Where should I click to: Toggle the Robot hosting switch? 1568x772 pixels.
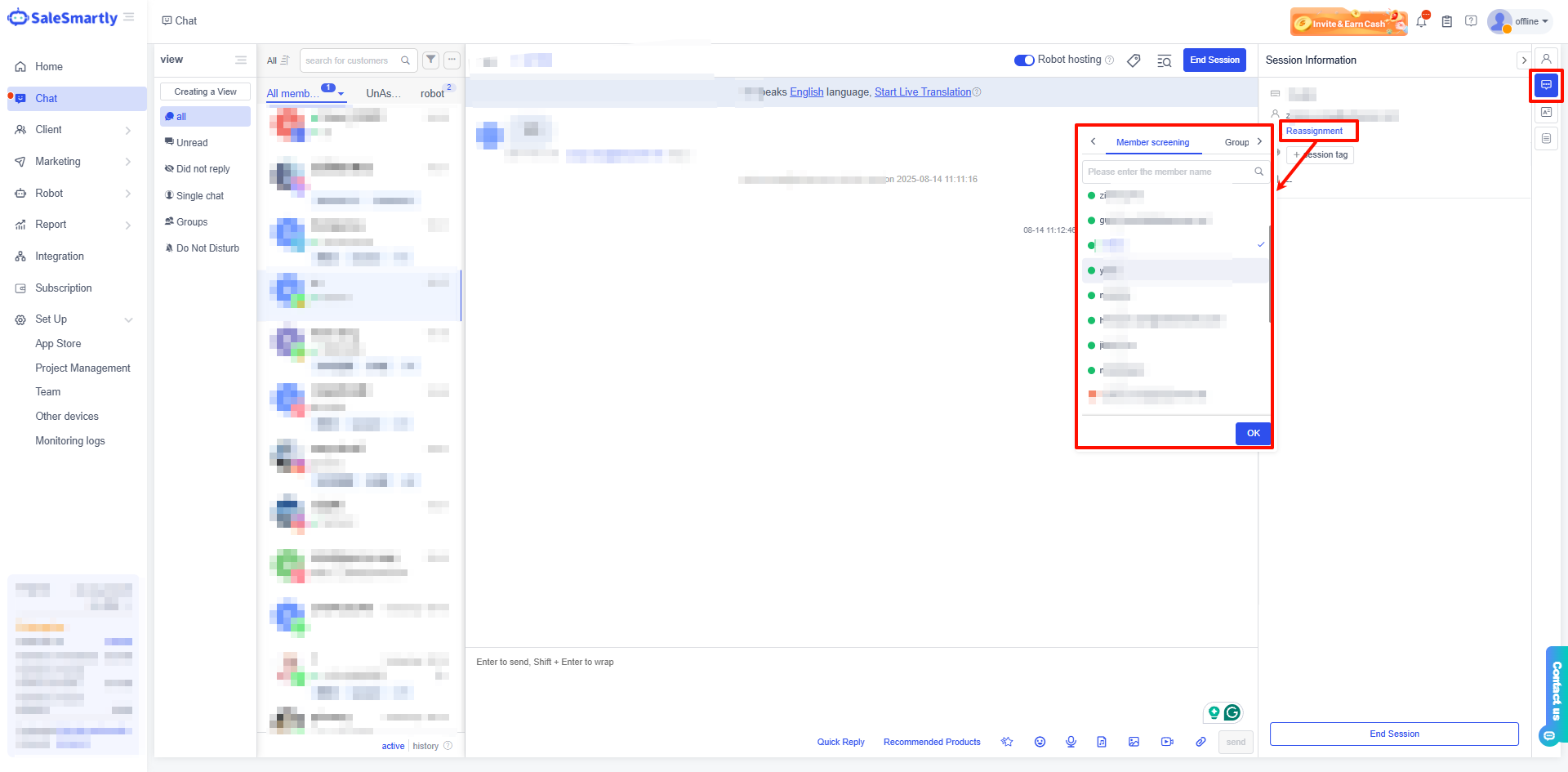tap(1024, 60)
